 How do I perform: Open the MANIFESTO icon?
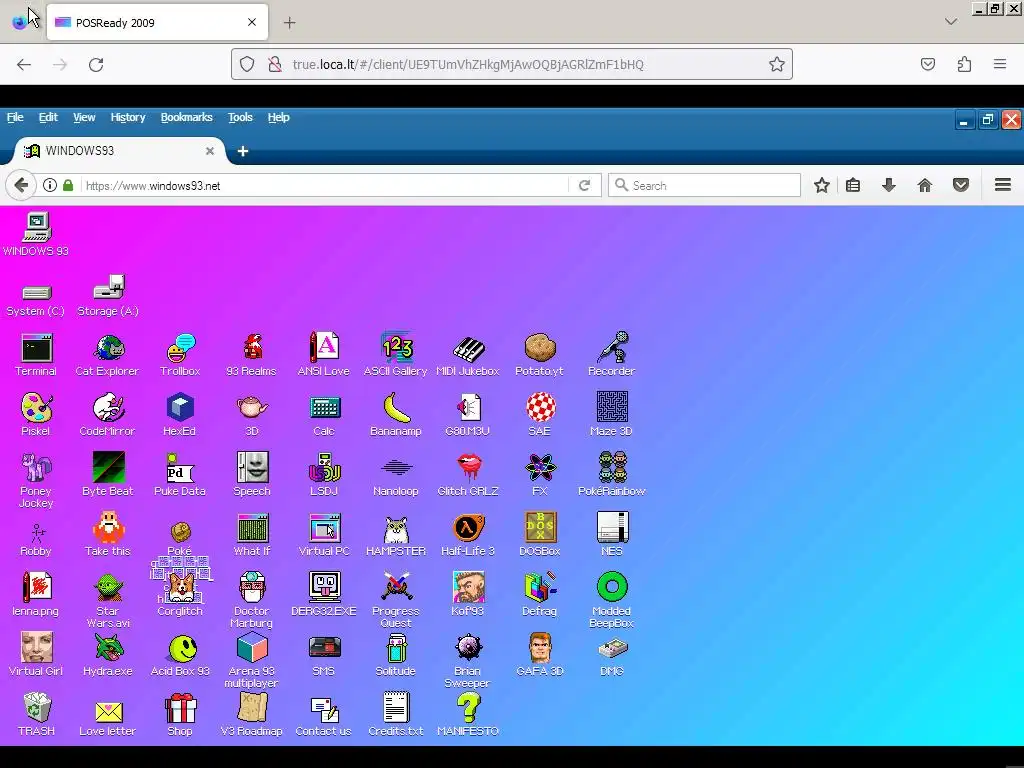pyautogui.click(x=468, y=715)
